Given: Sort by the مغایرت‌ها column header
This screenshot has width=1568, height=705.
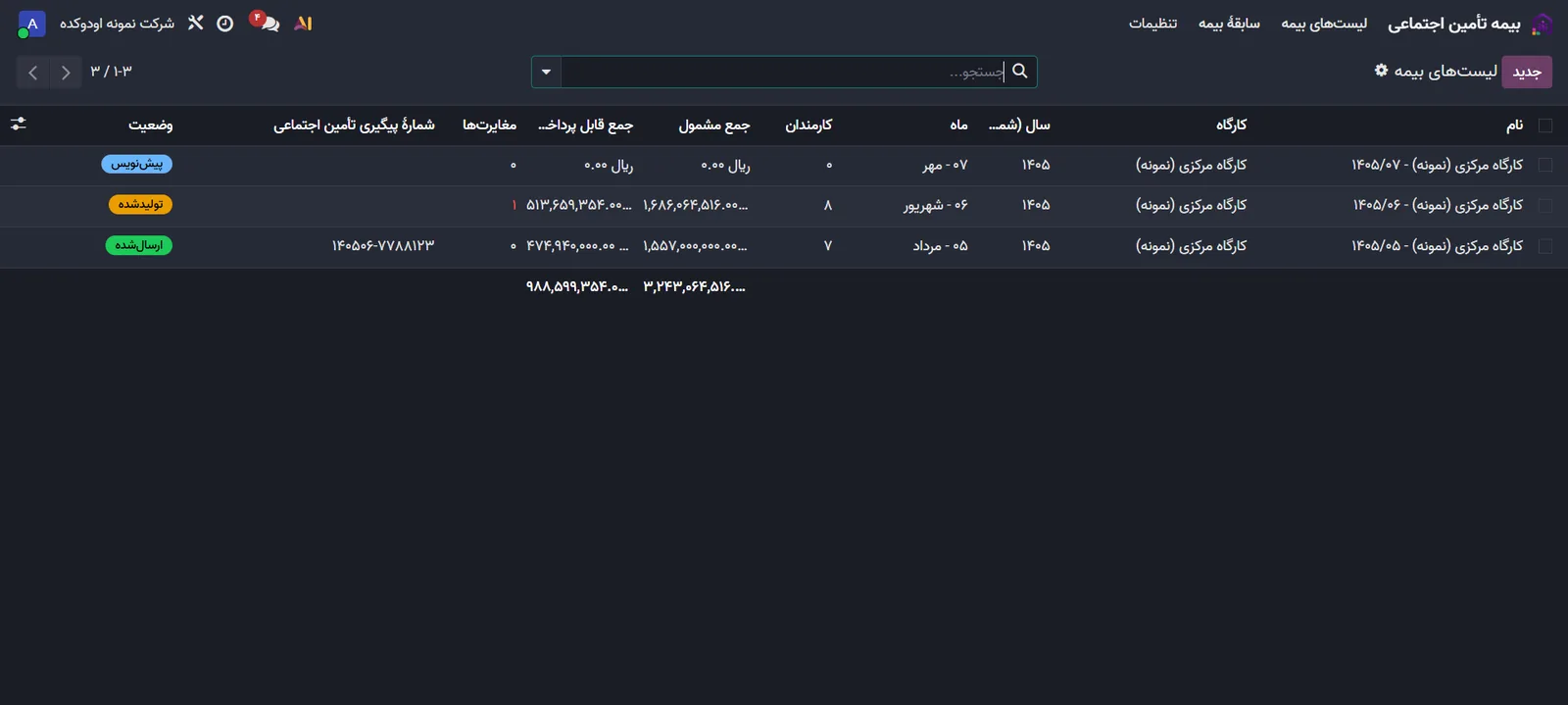Looking at the screenshot, I should click(489, 125).
